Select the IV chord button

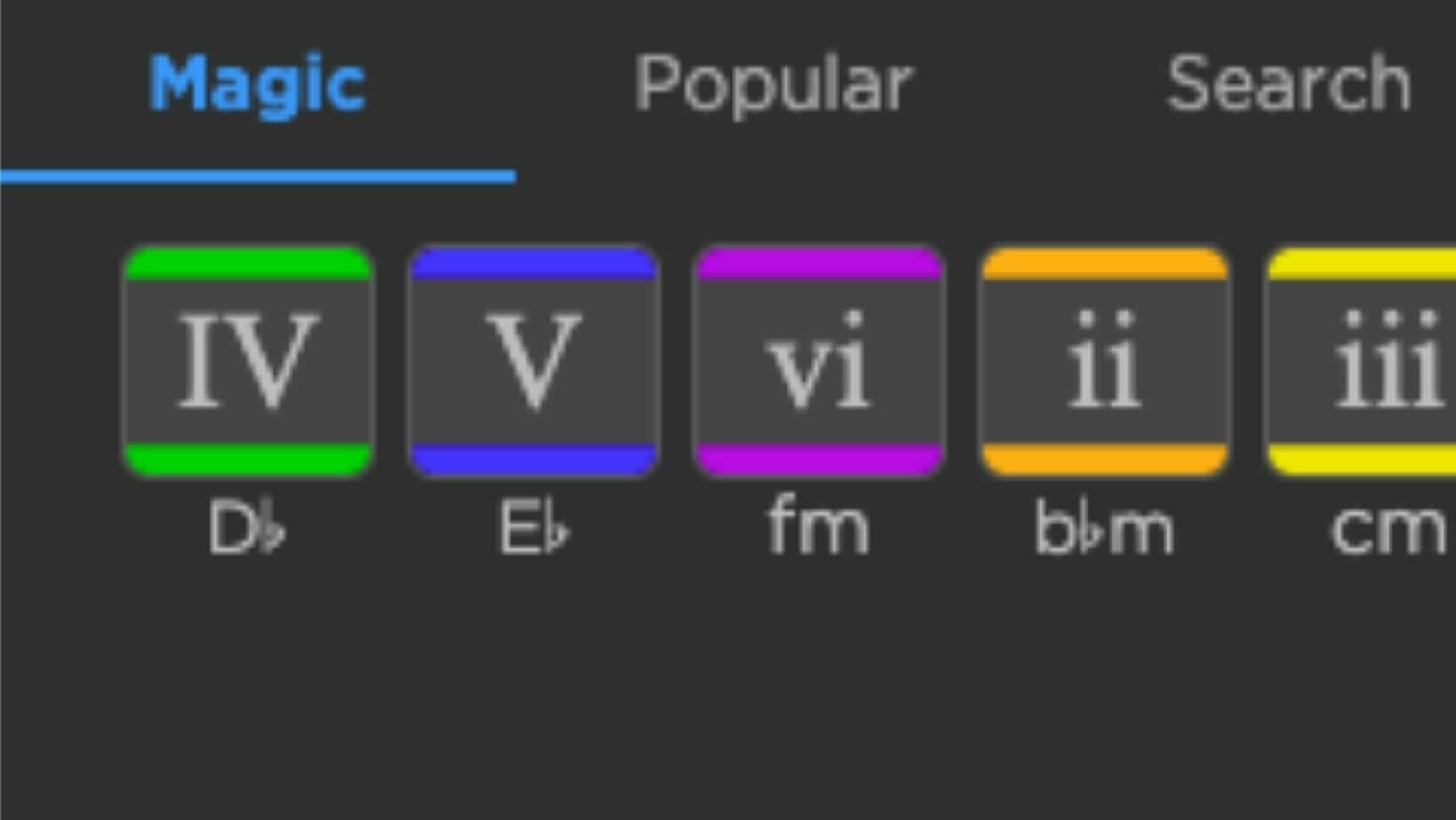click(x=249, y=362)
